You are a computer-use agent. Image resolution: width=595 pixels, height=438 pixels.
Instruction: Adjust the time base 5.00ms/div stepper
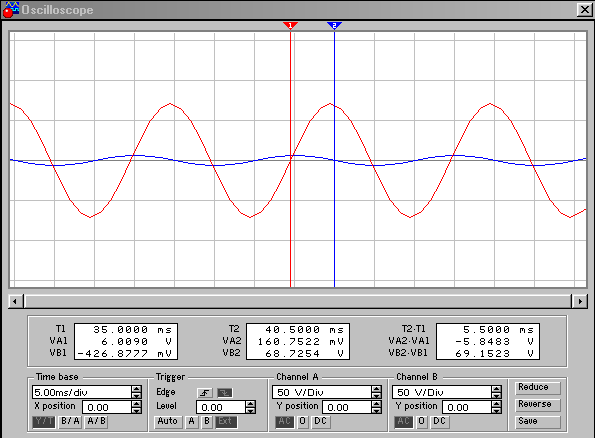[137, 392]
